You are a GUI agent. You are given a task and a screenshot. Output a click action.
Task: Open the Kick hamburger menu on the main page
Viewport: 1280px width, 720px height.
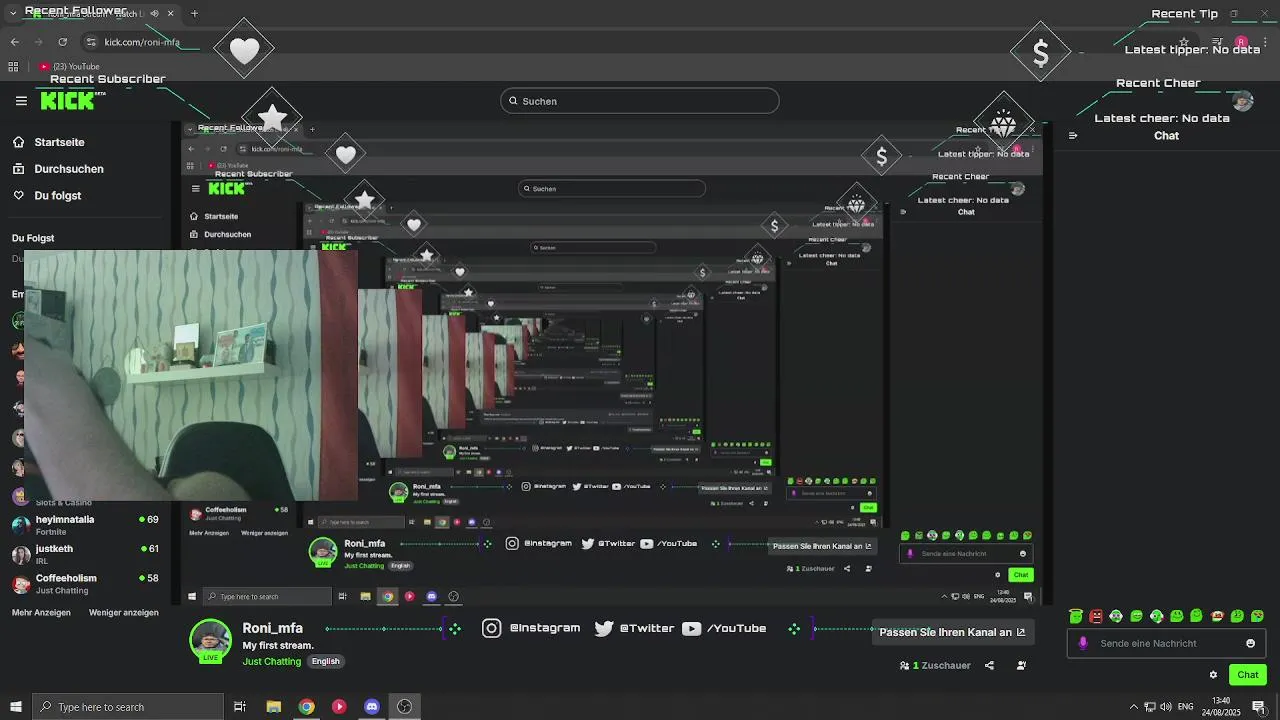click(x=21, y=101)
